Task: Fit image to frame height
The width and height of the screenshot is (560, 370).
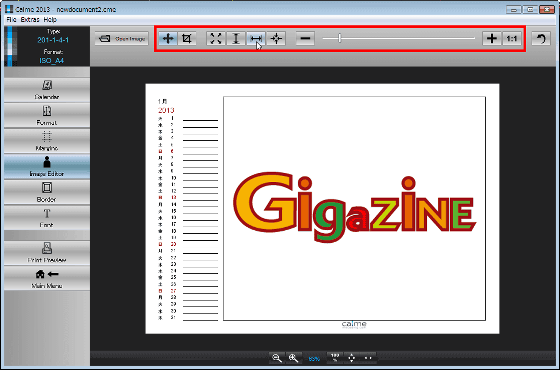Action: [x=236, y=38]
